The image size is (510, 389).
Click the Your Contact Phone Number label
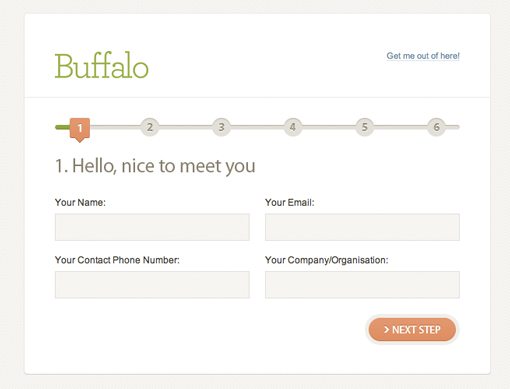pyautogui.click(x=117, y=260)
